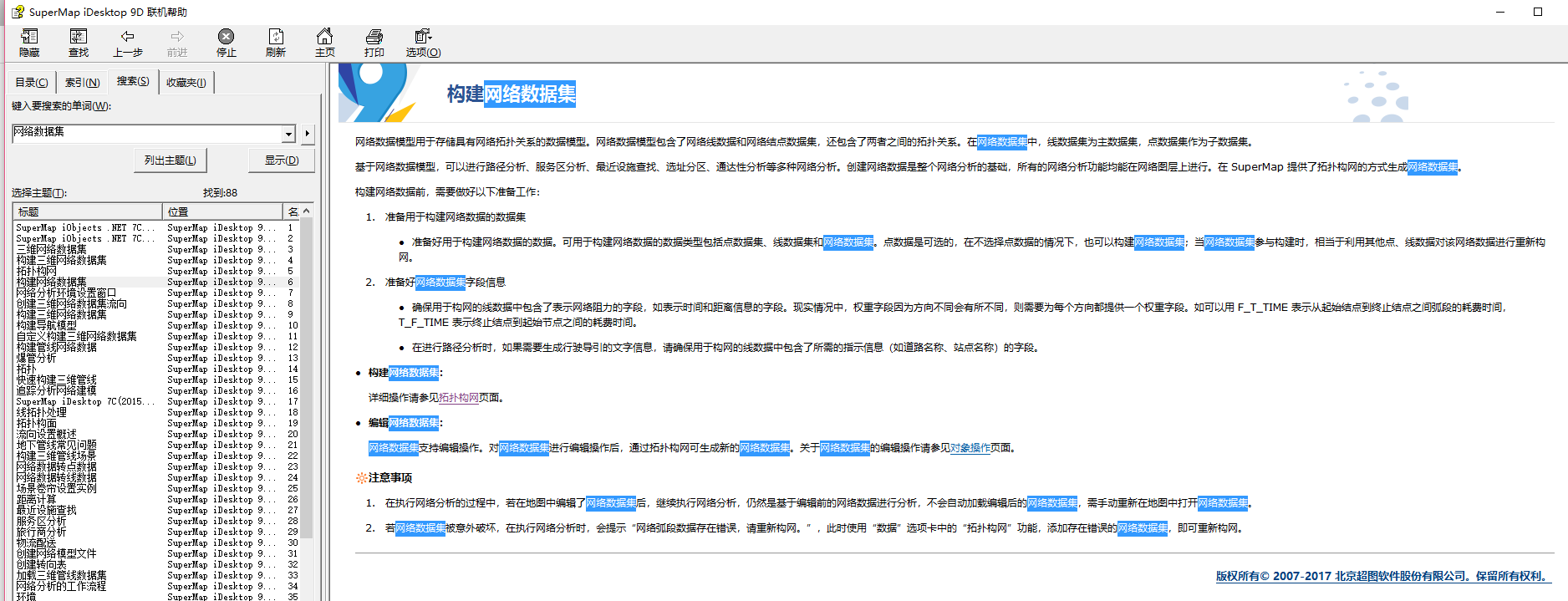1568x601 pixels.
Task: Select the 追踪分析网络建模 result row
Action: 157,390
